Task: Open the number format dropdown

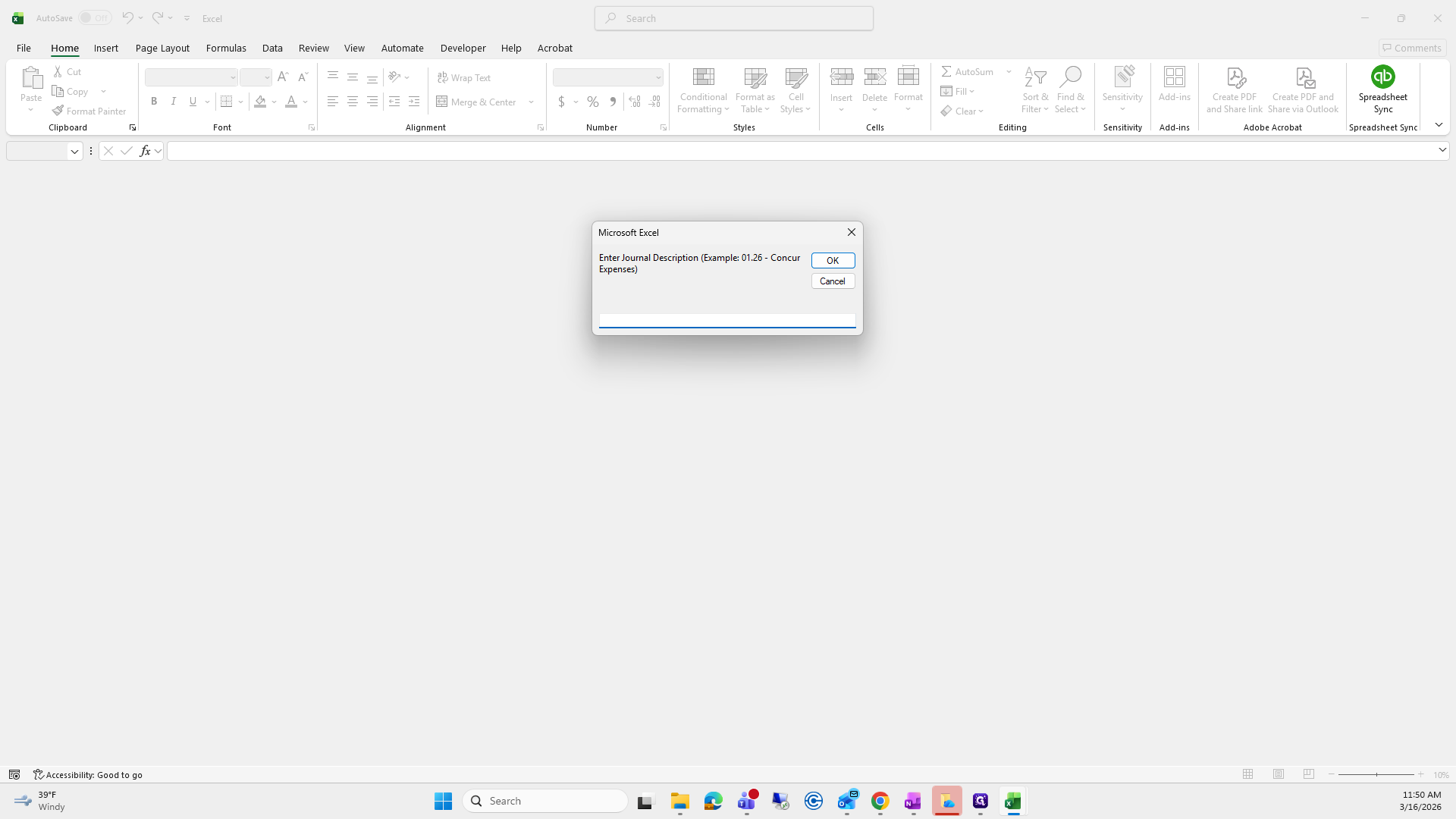Action: [657, 77]
